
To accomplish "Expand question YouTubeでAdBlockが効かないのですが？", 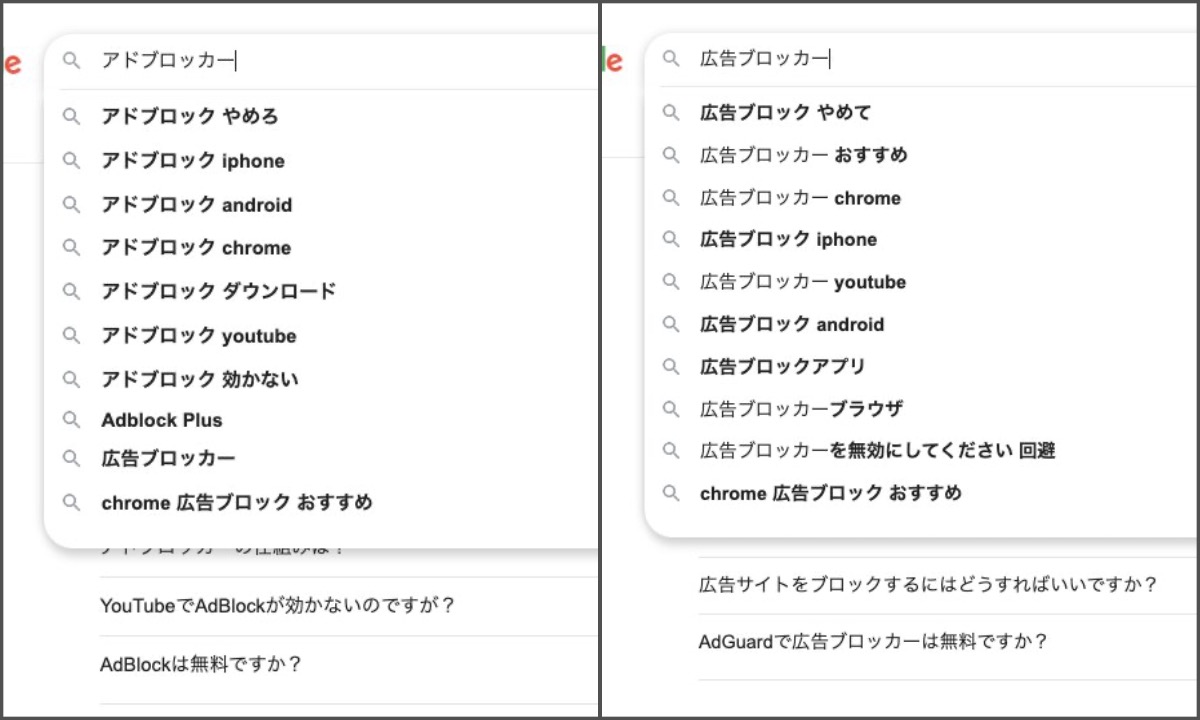I will (x=278, y=606).
